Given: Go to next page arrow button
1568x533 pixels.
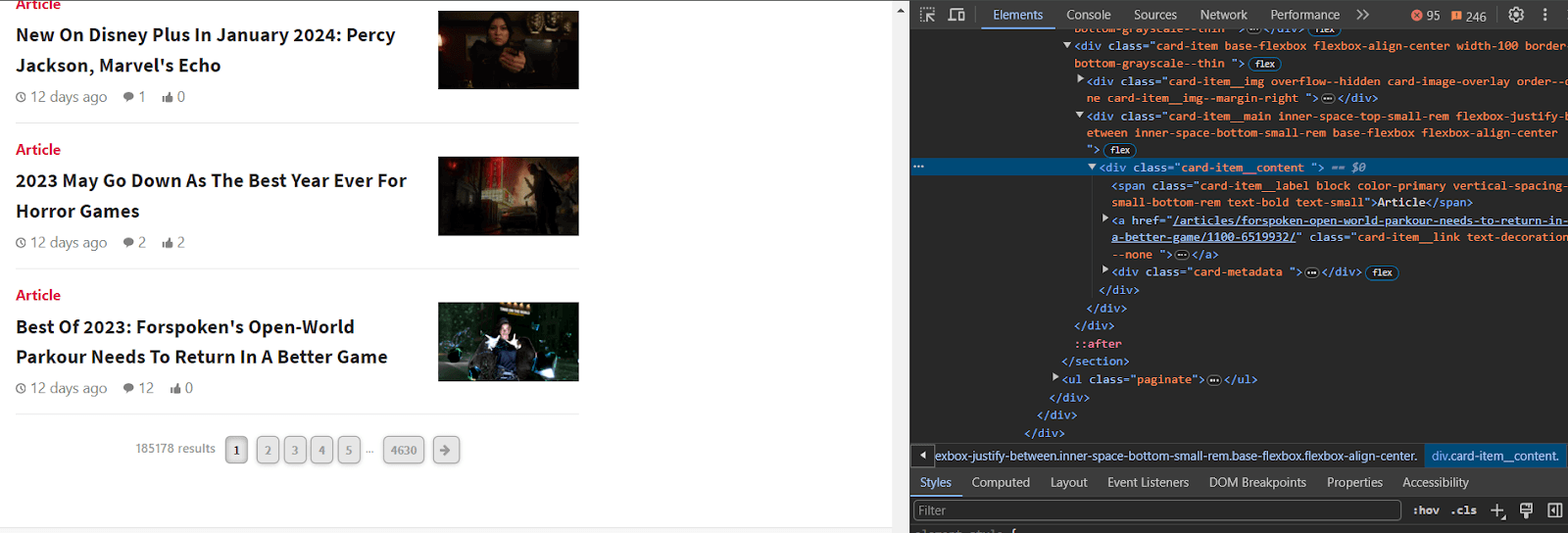Looking at the screenshot, I should pos(446,450).
